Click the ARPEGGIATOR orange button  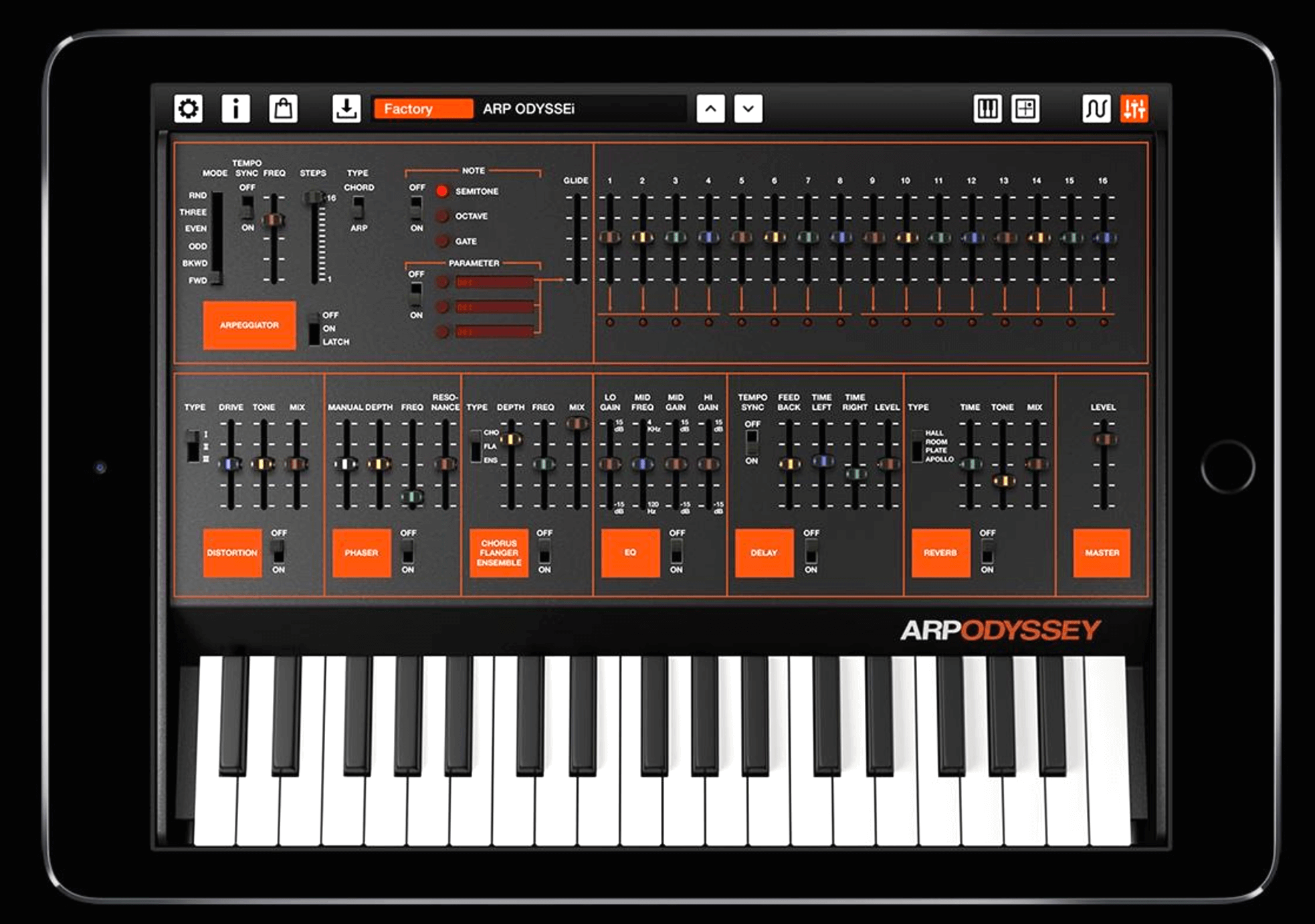tap(249, 325)
